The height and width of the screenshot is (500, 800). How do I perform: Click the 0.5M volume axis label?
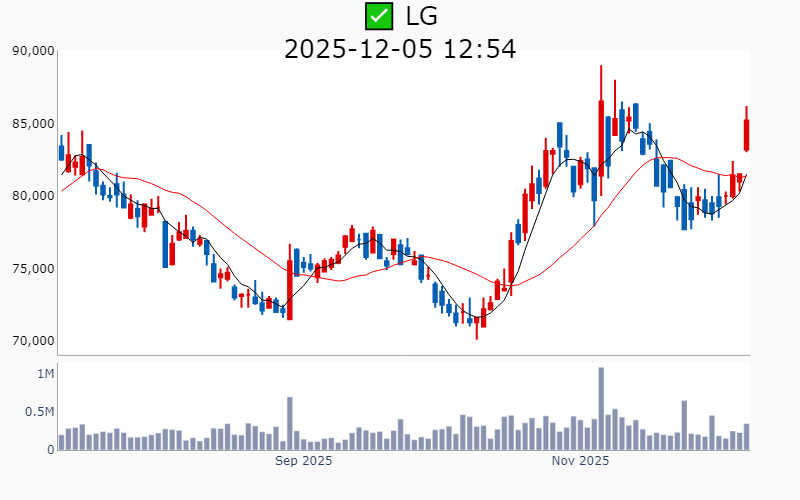(40, 412)
